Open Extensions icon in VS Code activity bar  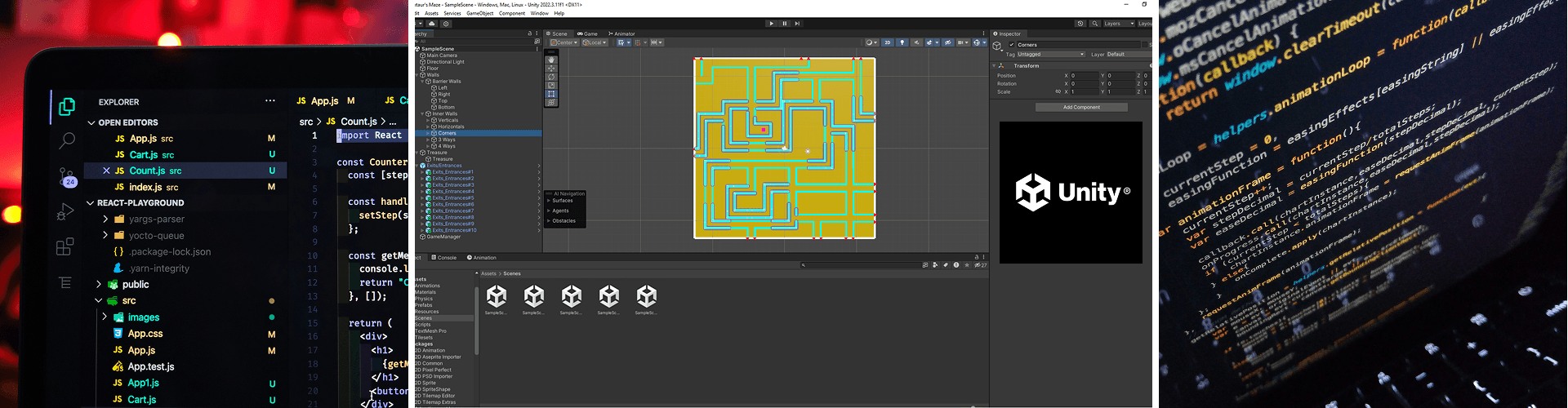click(65, 247)
